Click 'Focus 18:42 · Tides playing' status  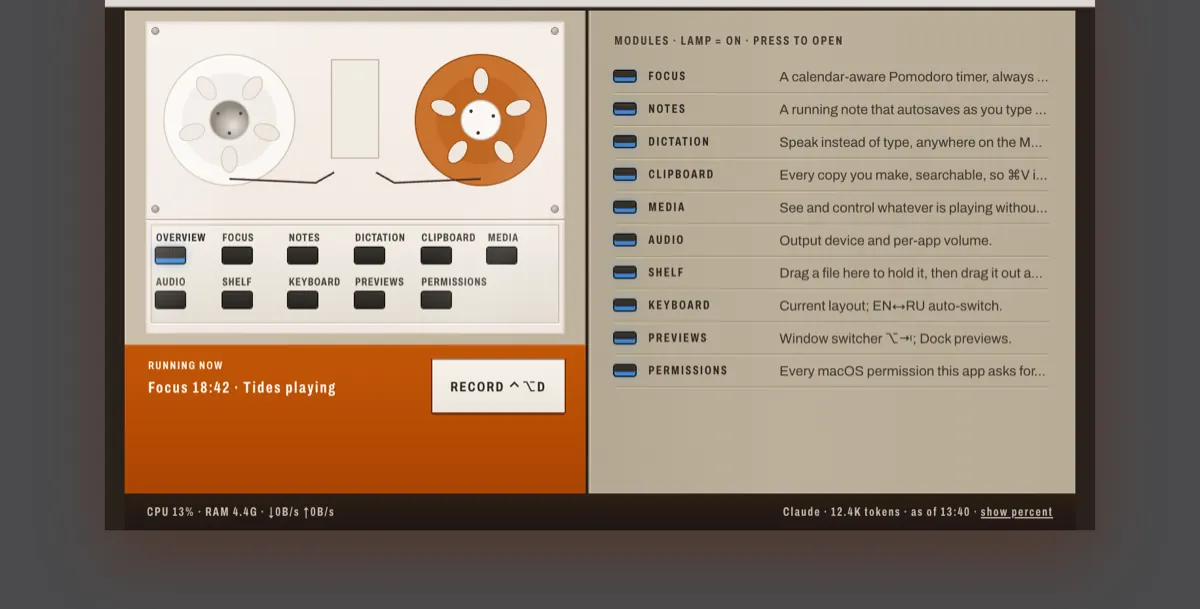242,388
